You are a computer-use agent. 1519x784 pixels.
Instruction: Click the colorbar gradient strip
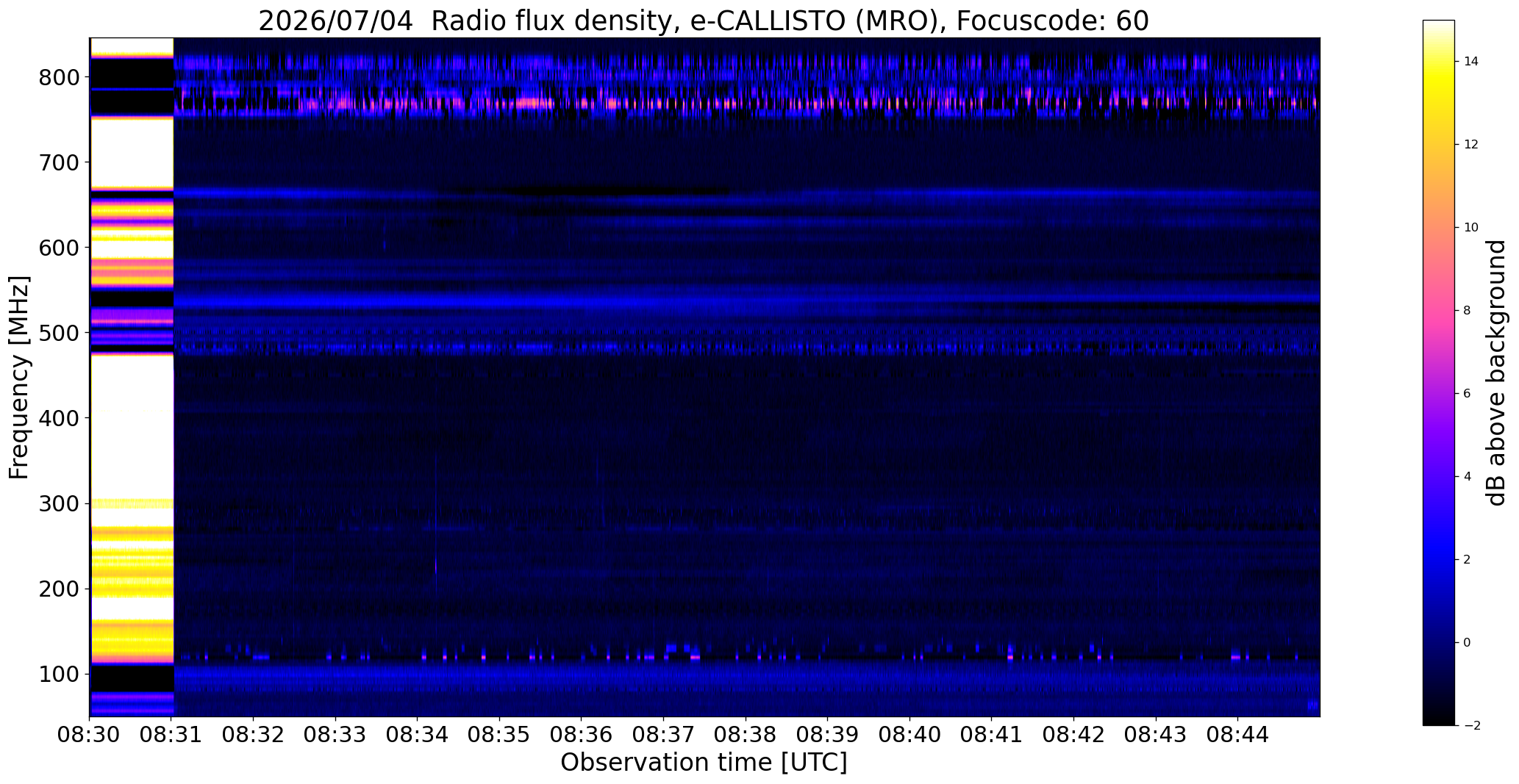[1439, 373]
